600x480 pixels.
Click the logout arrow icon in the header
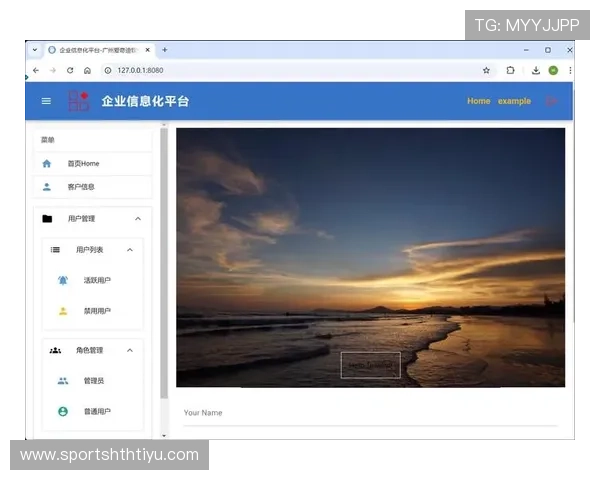point(551,101)
